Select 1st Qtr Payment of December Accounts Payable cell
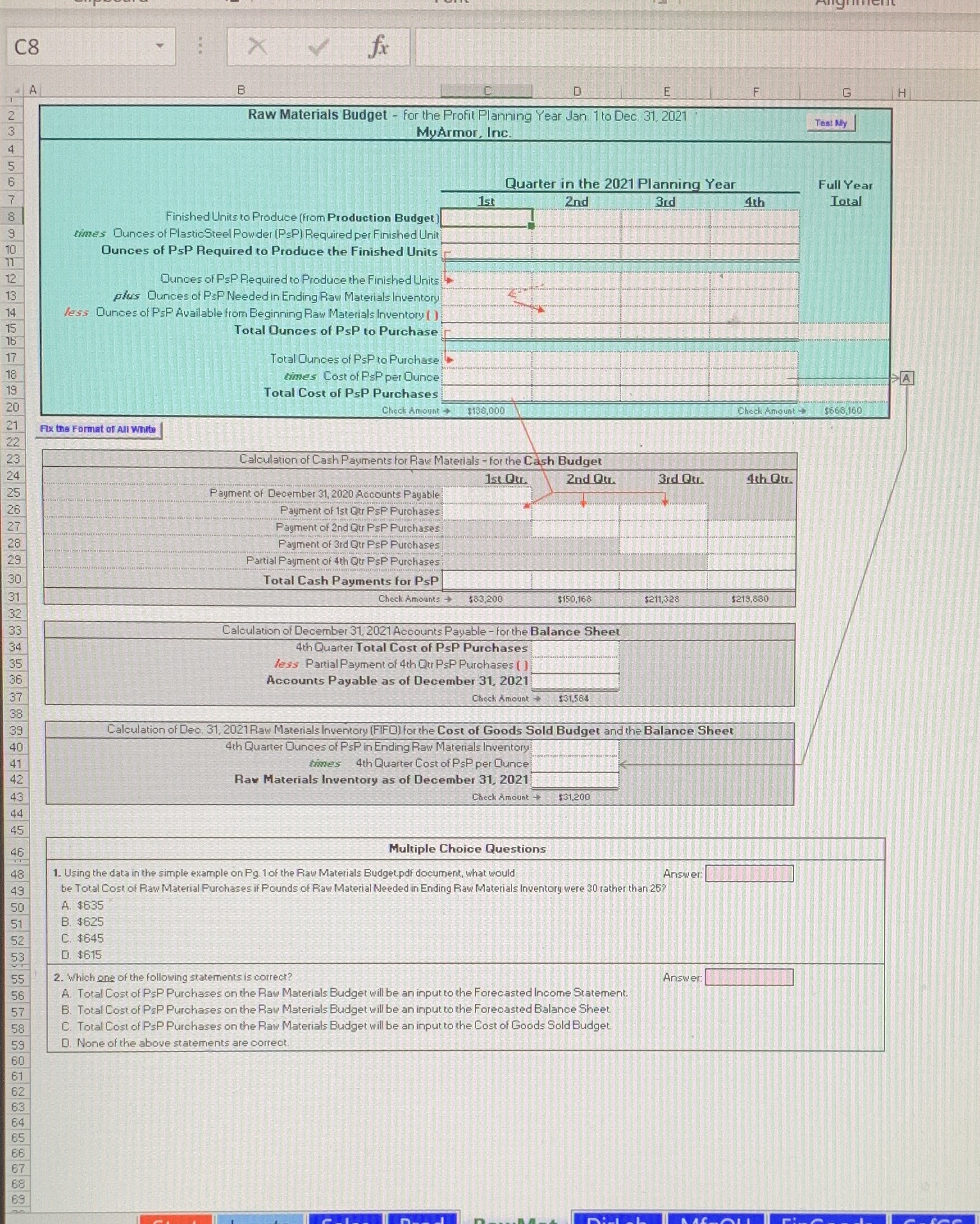 tap(486, 494)
